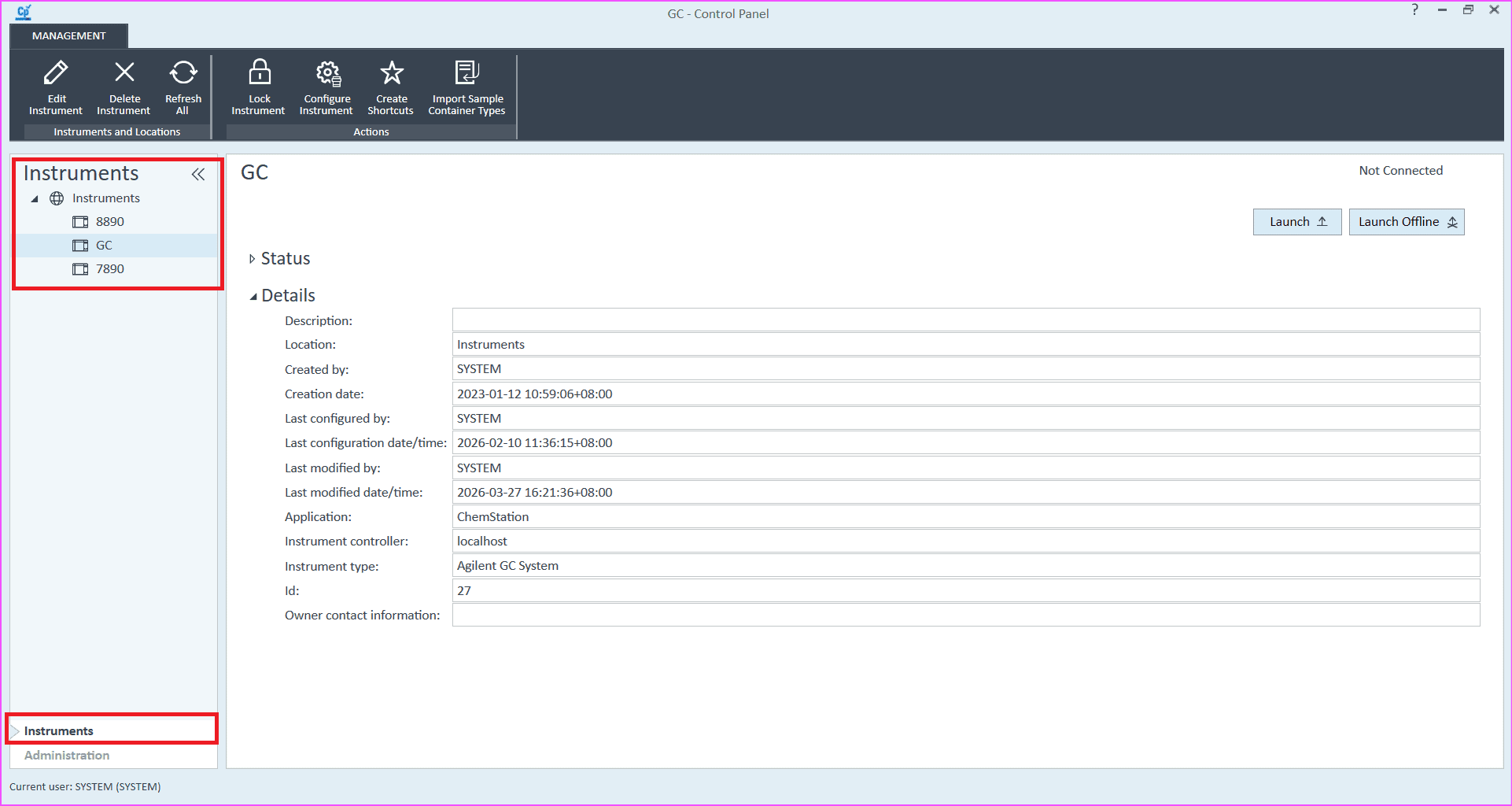Viewport: 1512px width, 806px height.
Task: Restore down the Control Panel window
Action: pos(1468,10)
